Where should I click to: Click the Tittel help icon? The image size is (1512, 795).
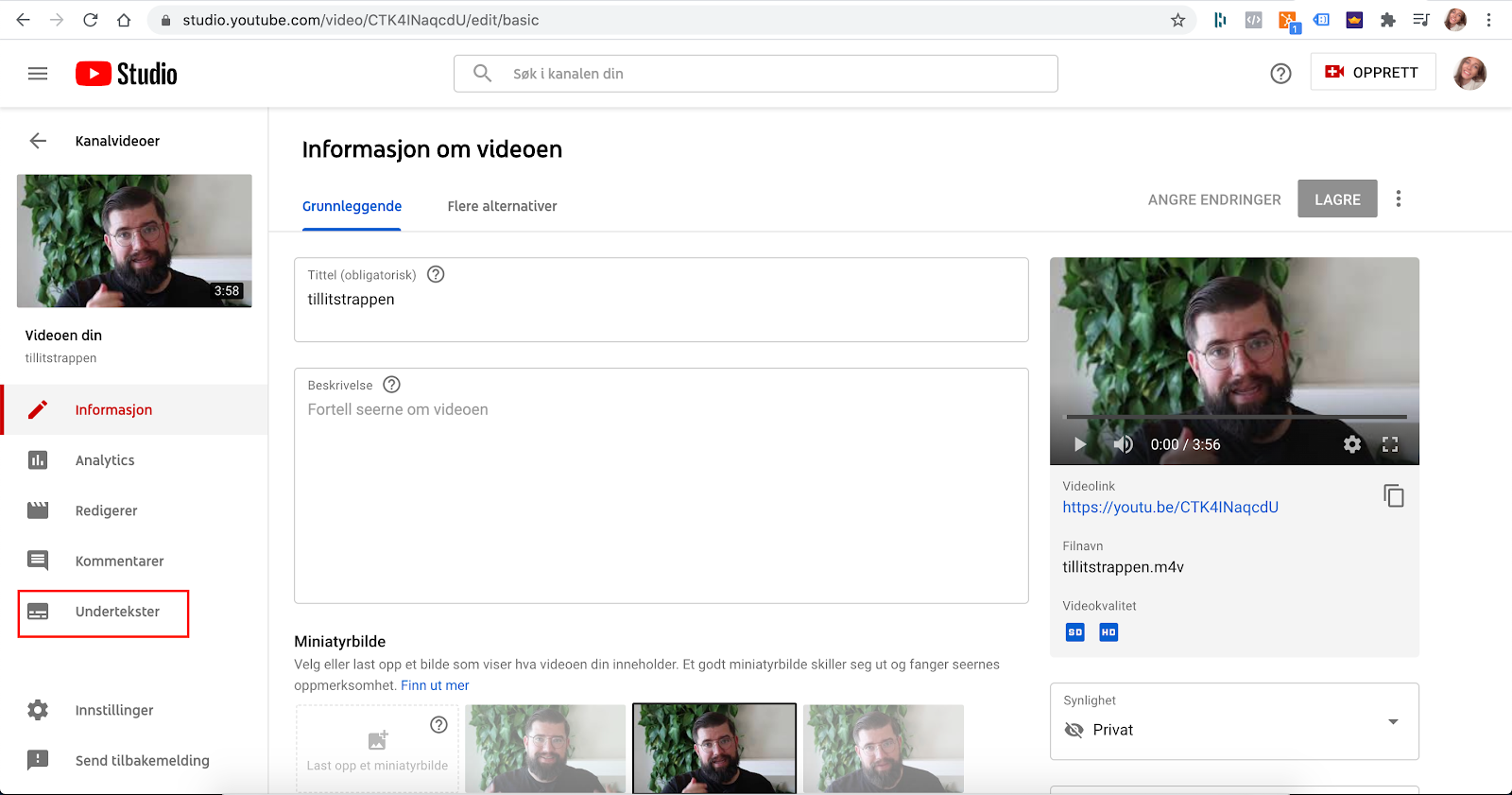point(436,274)
